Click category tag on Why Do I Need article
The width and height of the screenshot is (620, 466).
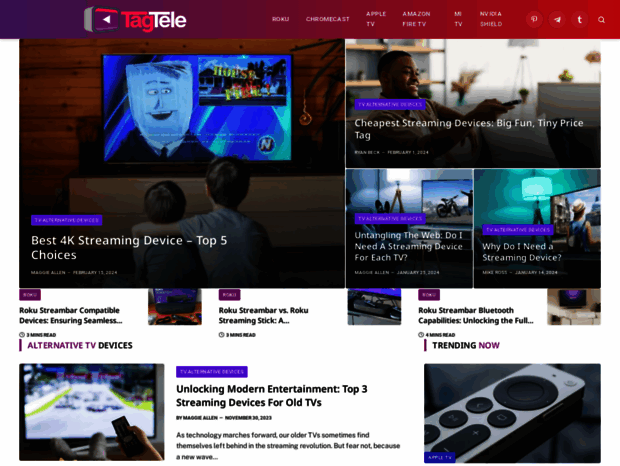point(518,230)
